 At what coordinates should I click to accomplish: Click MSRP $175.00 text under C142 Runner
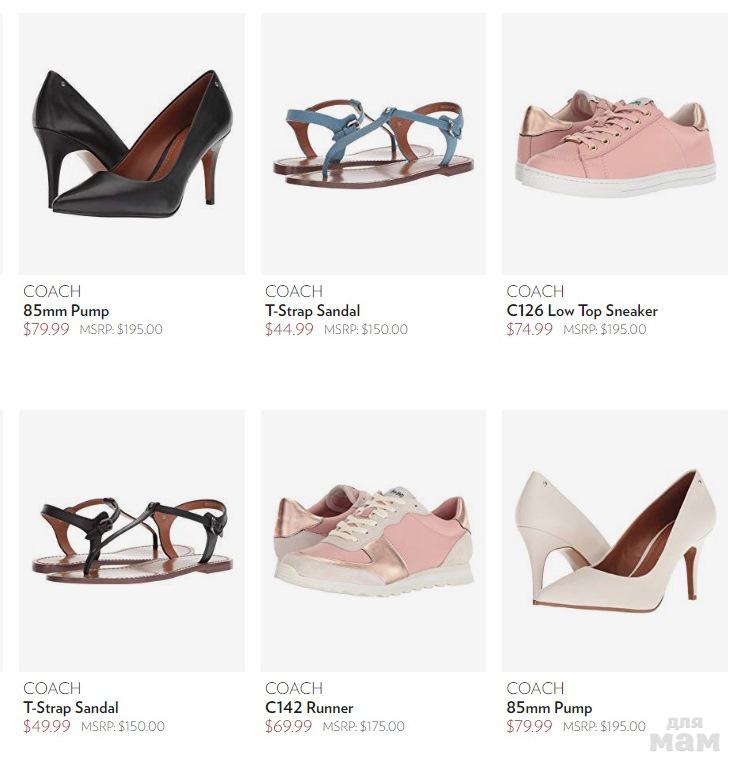pyautogui.click(x=364, y=726)
